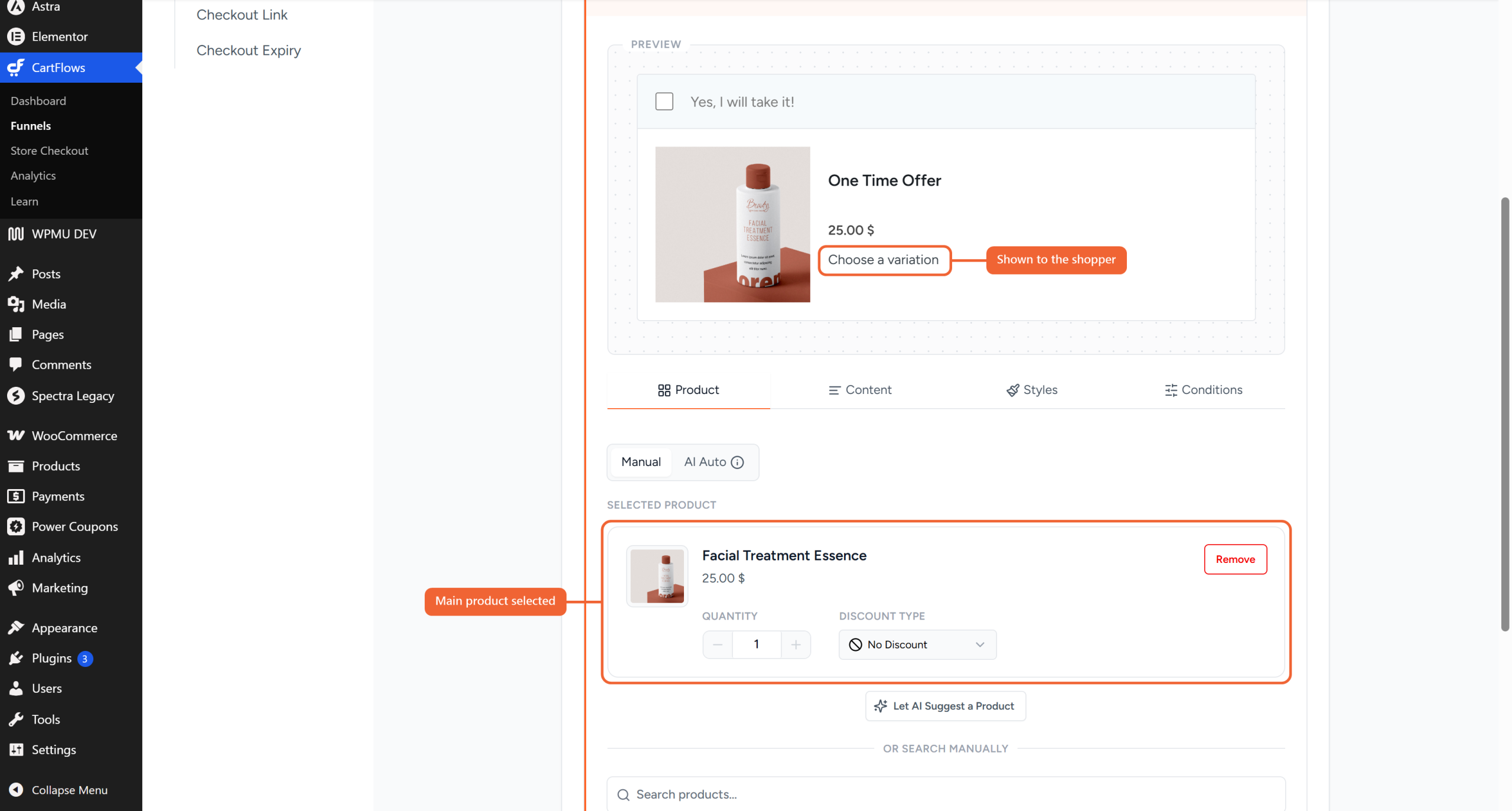
Task: Click the selected product thumbnail image
Action: (657, 576)
